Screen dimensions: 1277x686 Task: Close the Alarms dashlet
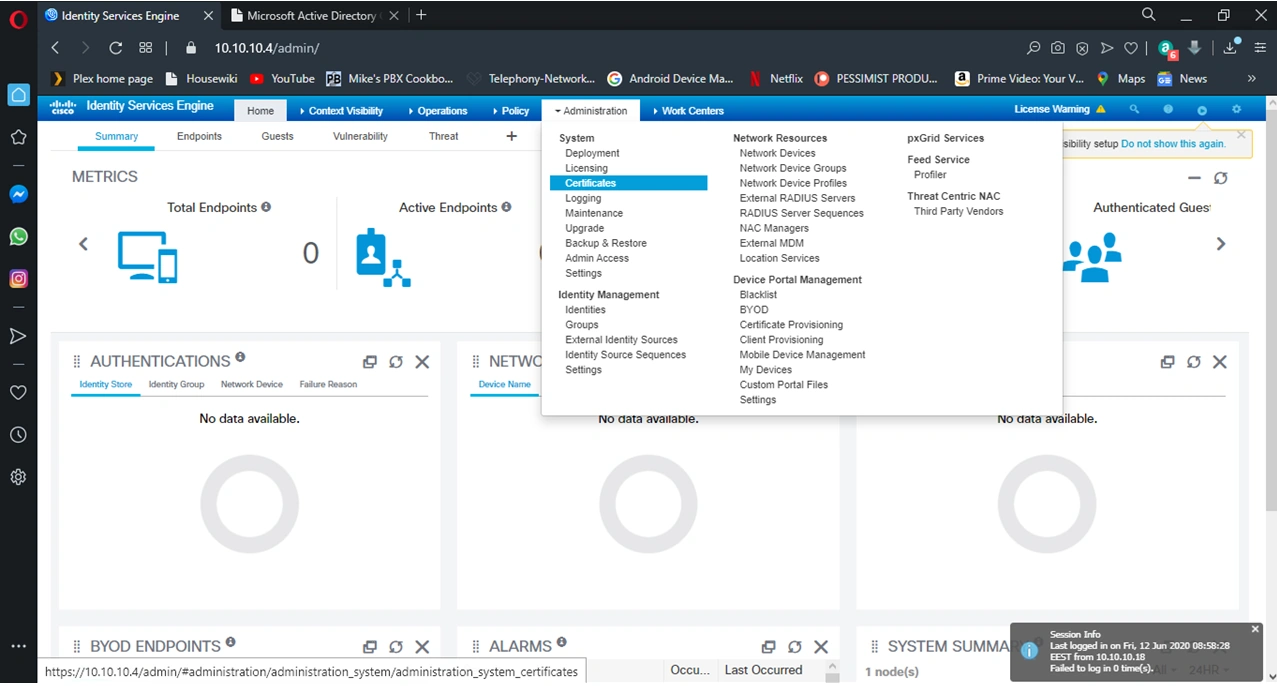pyautogui.click(x=821, y=647)
